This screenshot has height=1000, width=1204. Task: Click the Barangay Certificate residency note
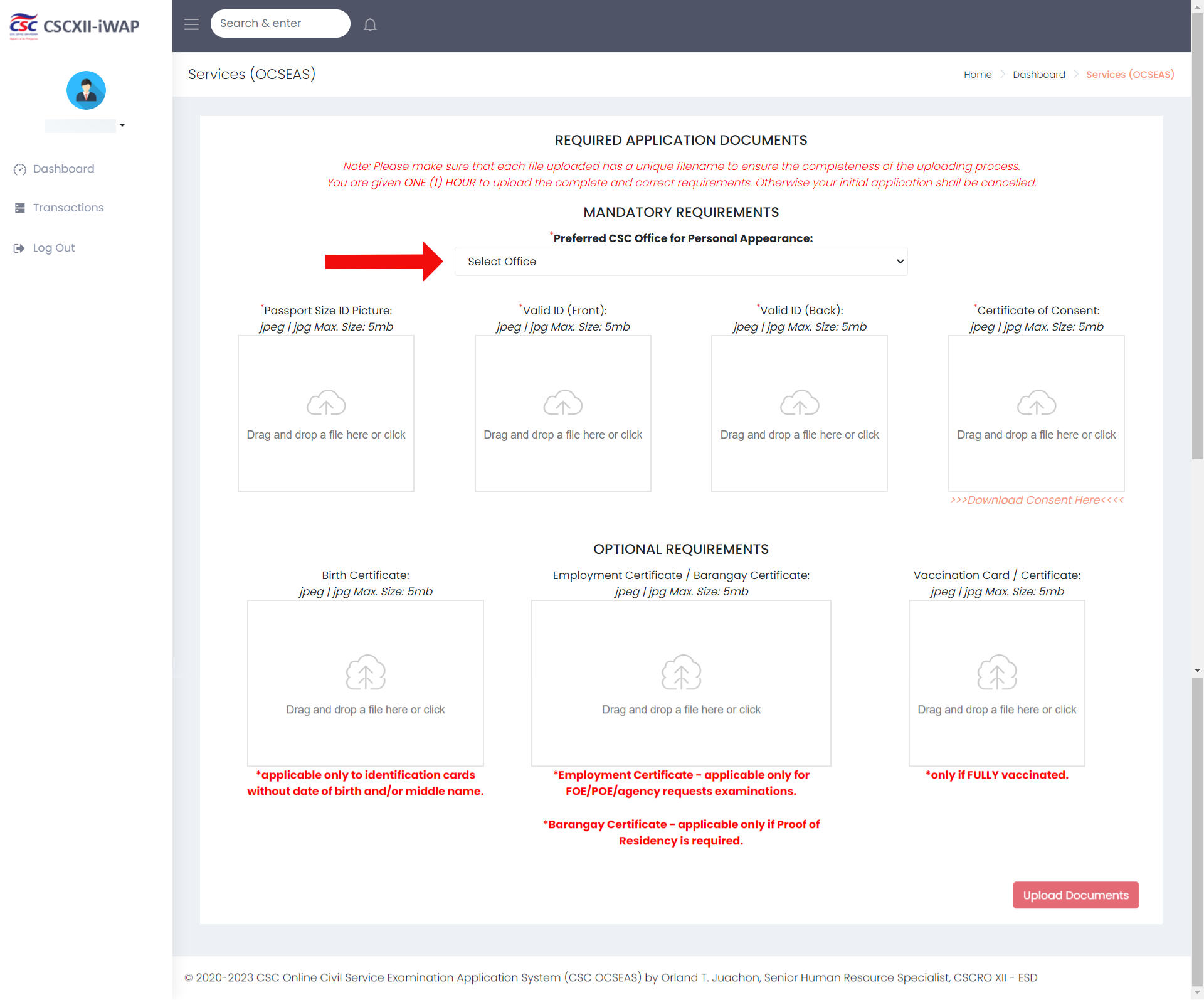click(681, 832)
